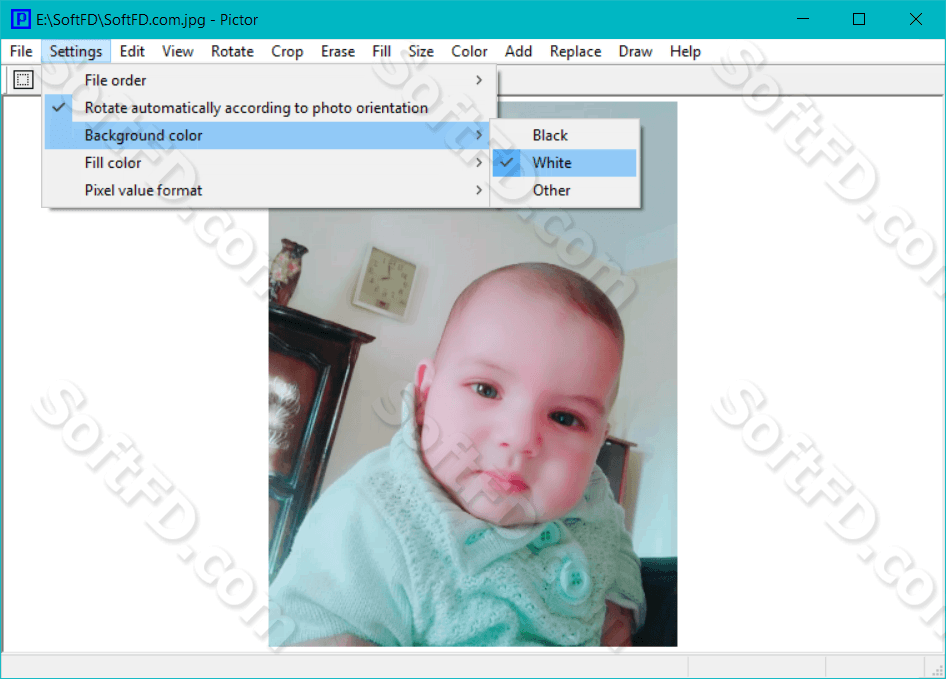Open the Rotate menu
Viewport: 946px width, 679px height.
click(x=232, y=51)
